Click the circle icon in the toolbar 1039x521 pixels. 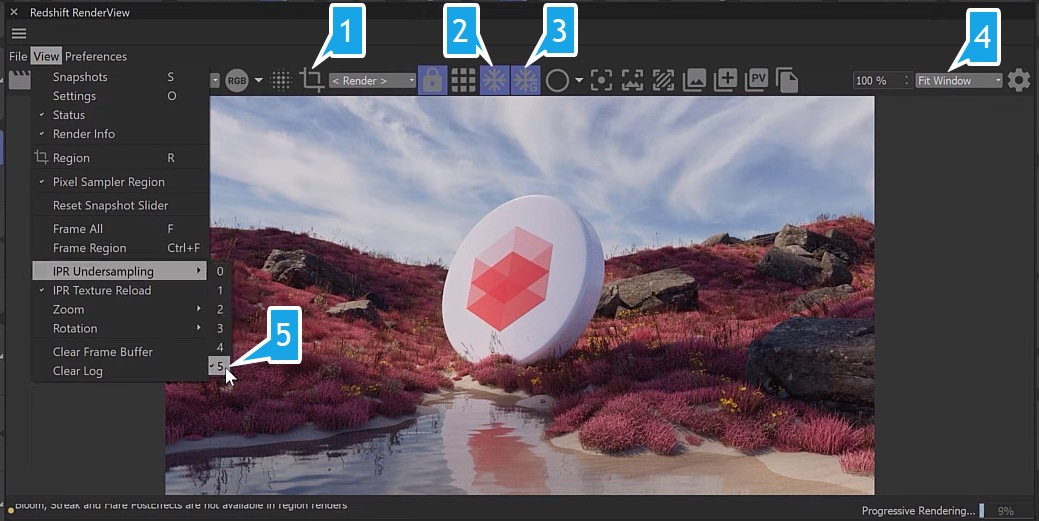(557, 81)
